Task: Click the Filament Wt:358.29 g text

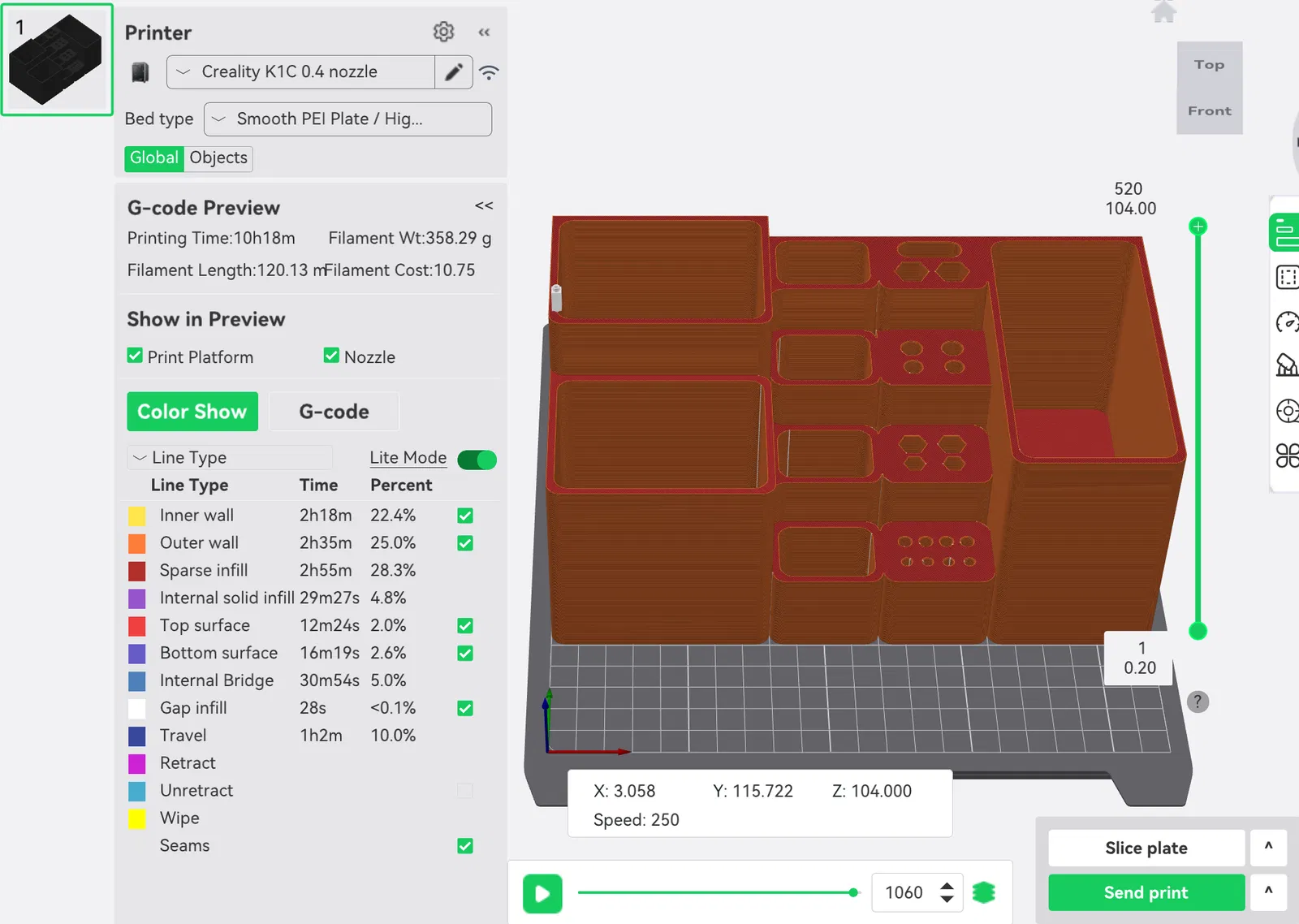Action: pyautogui.click(x=410, y=238)
